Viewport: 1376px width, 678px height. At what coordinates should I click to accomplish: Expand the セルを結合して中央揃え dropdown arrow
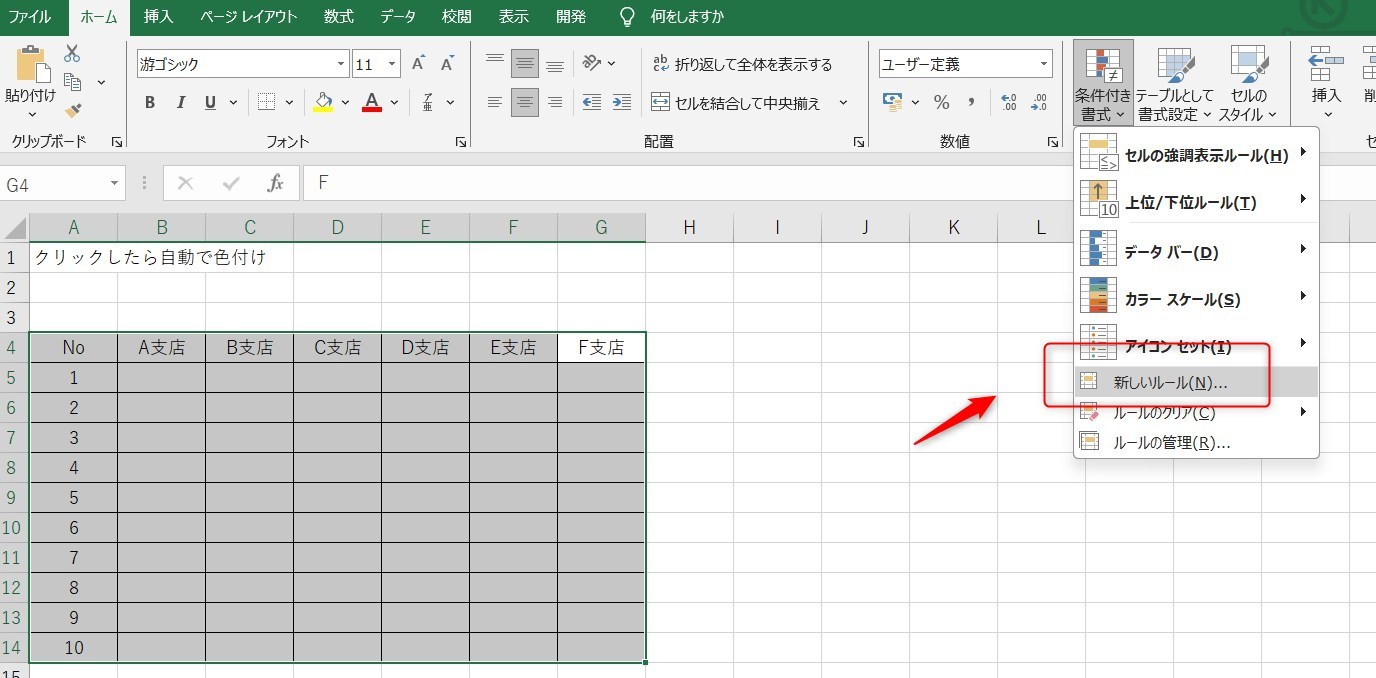pos(843,102)
